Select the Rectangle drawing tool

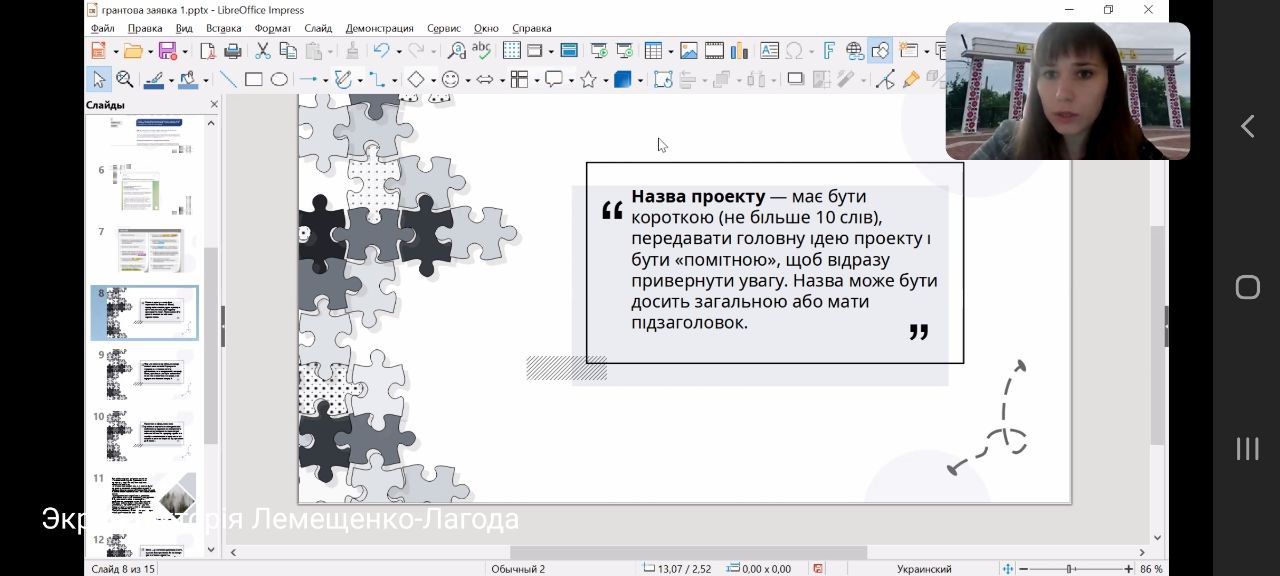254,80
